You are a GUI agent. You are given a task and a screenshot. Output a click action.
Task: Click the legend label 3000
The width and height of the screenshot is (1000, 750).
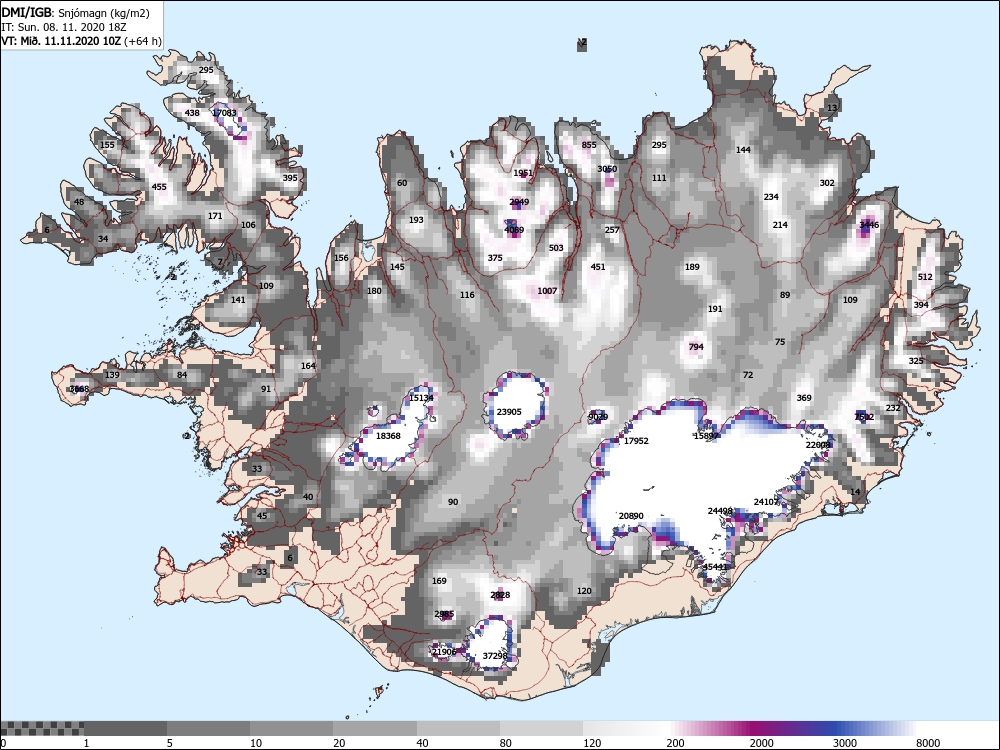point(845,743)
